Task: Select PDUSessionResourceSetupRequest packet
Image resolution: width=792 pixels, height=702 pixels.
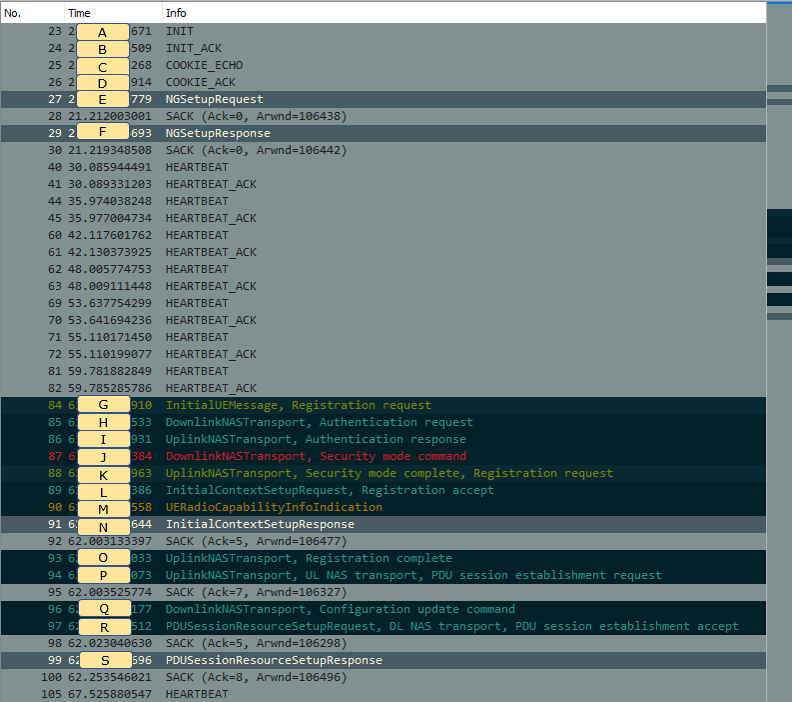Action: 383,627
